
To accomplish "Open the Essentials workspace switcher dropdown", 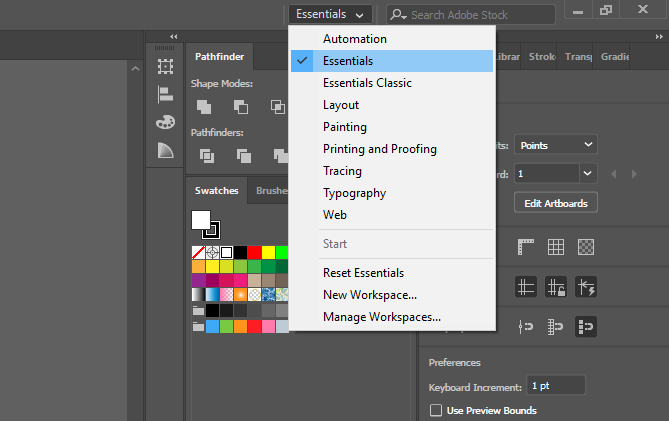I will (331, 14).
